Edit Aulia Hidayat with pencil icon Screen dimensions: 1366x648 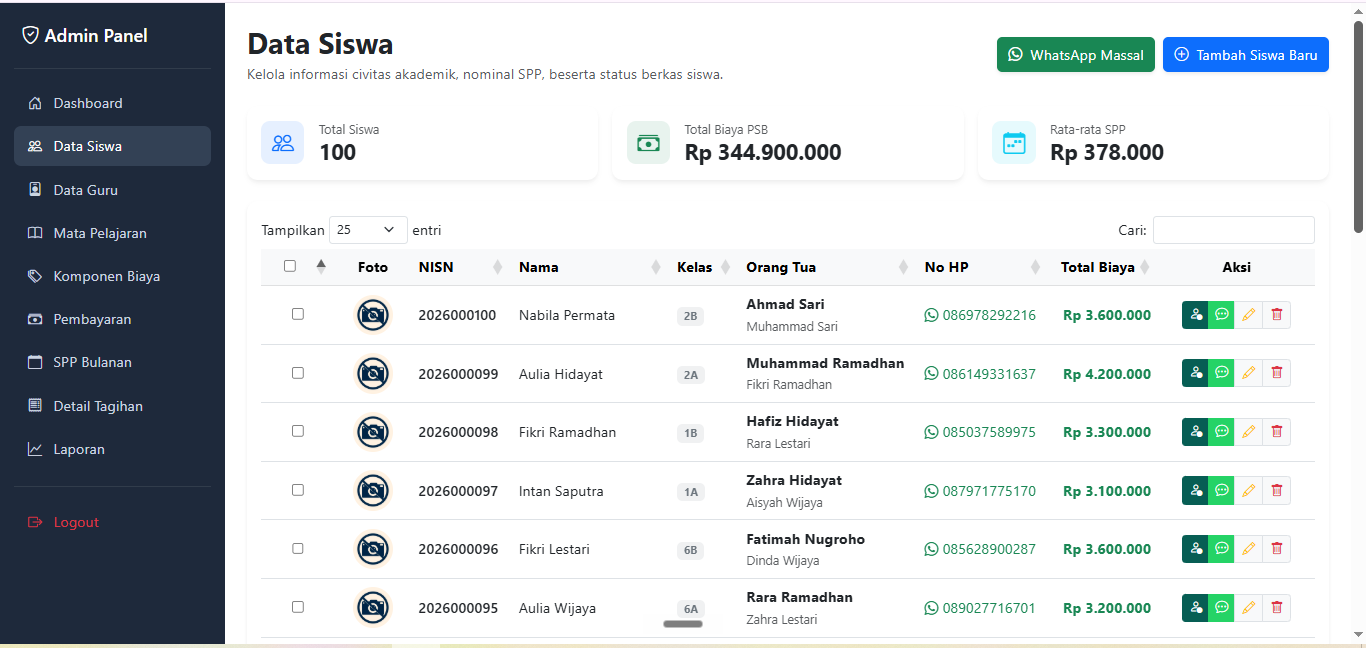pyautogui.click(x=1248, y=373)
